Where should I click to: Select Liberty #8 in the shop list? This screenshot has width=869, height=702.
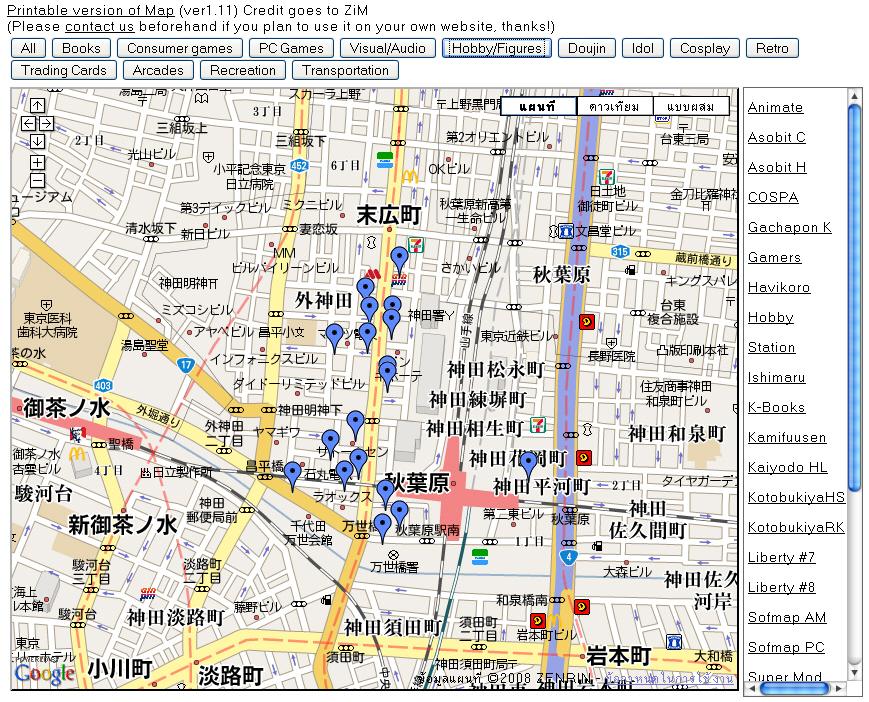(x=781, y=587)
